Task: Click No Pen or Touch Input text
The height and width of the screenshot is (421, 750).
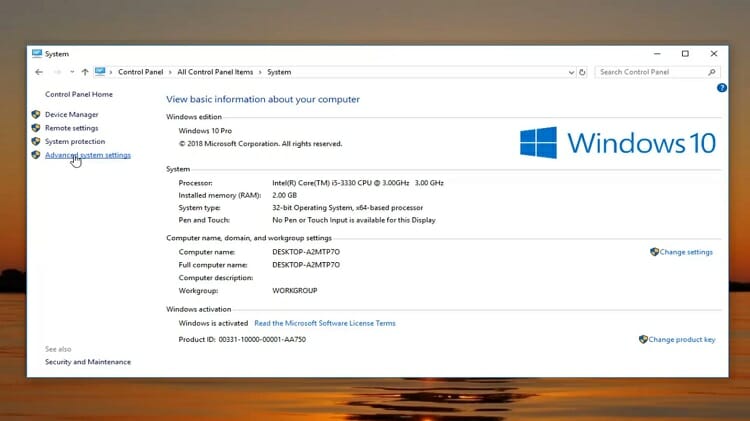Action: [354, 220]
